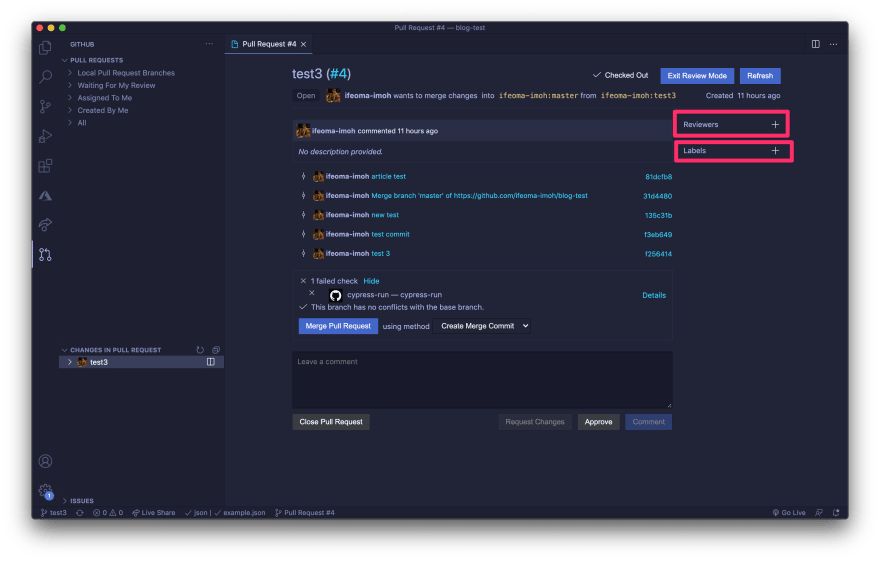Image resolution: width=880 pixels, height=561 pixels.
Task: Open the Run and Debug view
Action: [45, 136]
